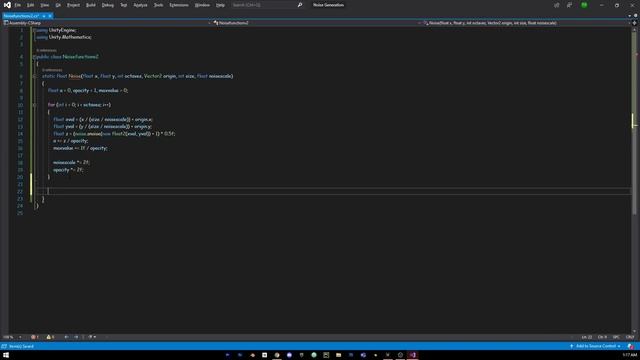The width and height of the screenshot is (640, 360).
Task: Click the yellow warning count indicator
Action: tap(50, 337)
